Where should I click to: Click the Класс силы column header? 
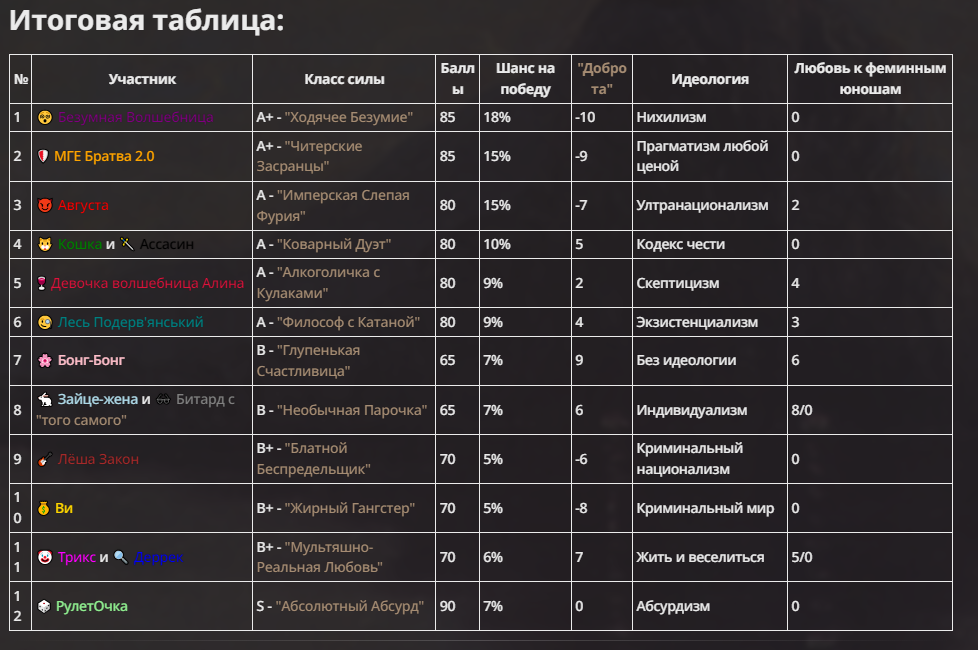tap(344, 79)
